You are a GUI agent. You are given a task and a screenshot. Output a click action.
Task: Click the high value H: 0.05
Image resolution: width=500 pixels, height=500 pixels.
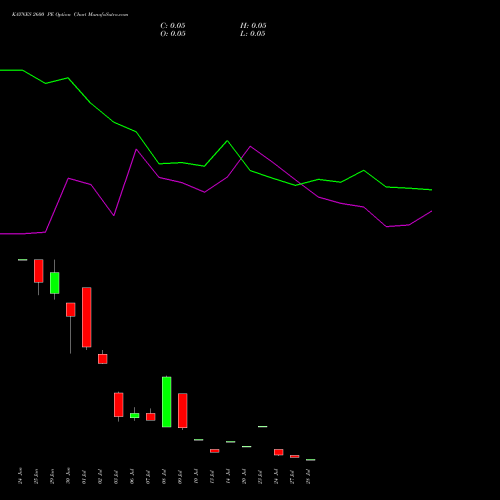tap(253, 26)
